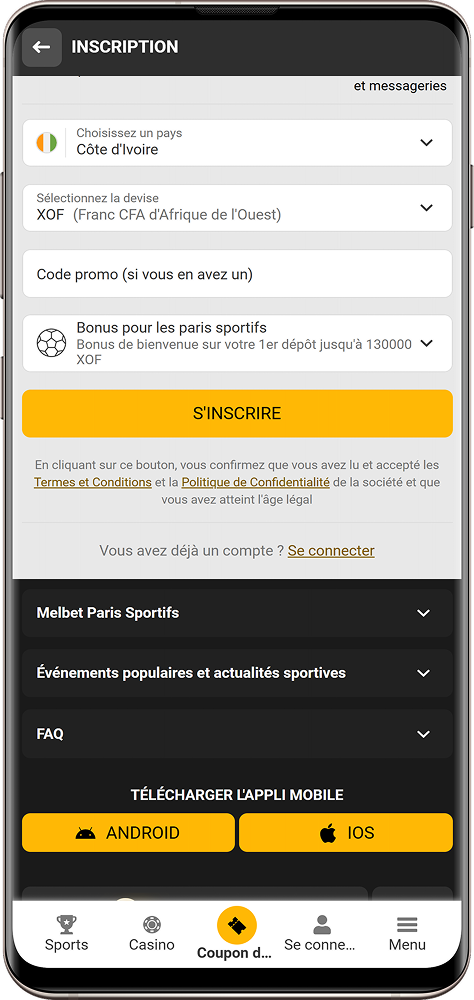474x1000 pixels.
Task: Tap the yellow coupon ticket icon
Action: (x=237, y=925)
